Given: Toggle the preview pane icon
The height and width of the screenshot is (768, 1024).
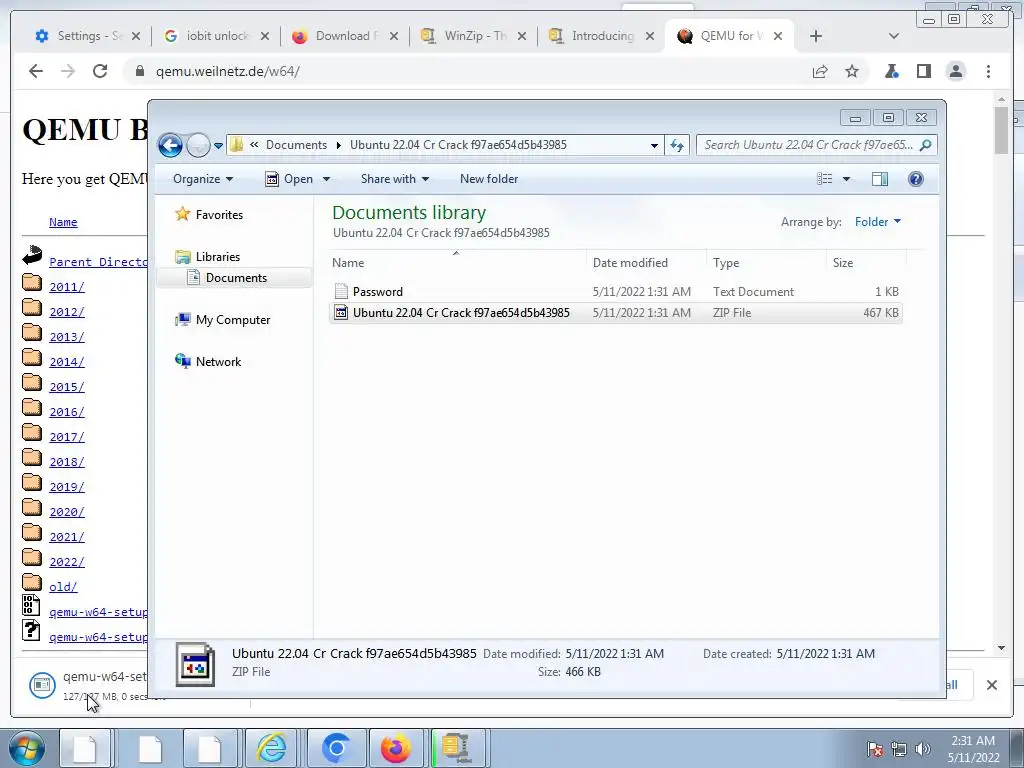Looking at the screenshot, I should click(x=880, y=179).
